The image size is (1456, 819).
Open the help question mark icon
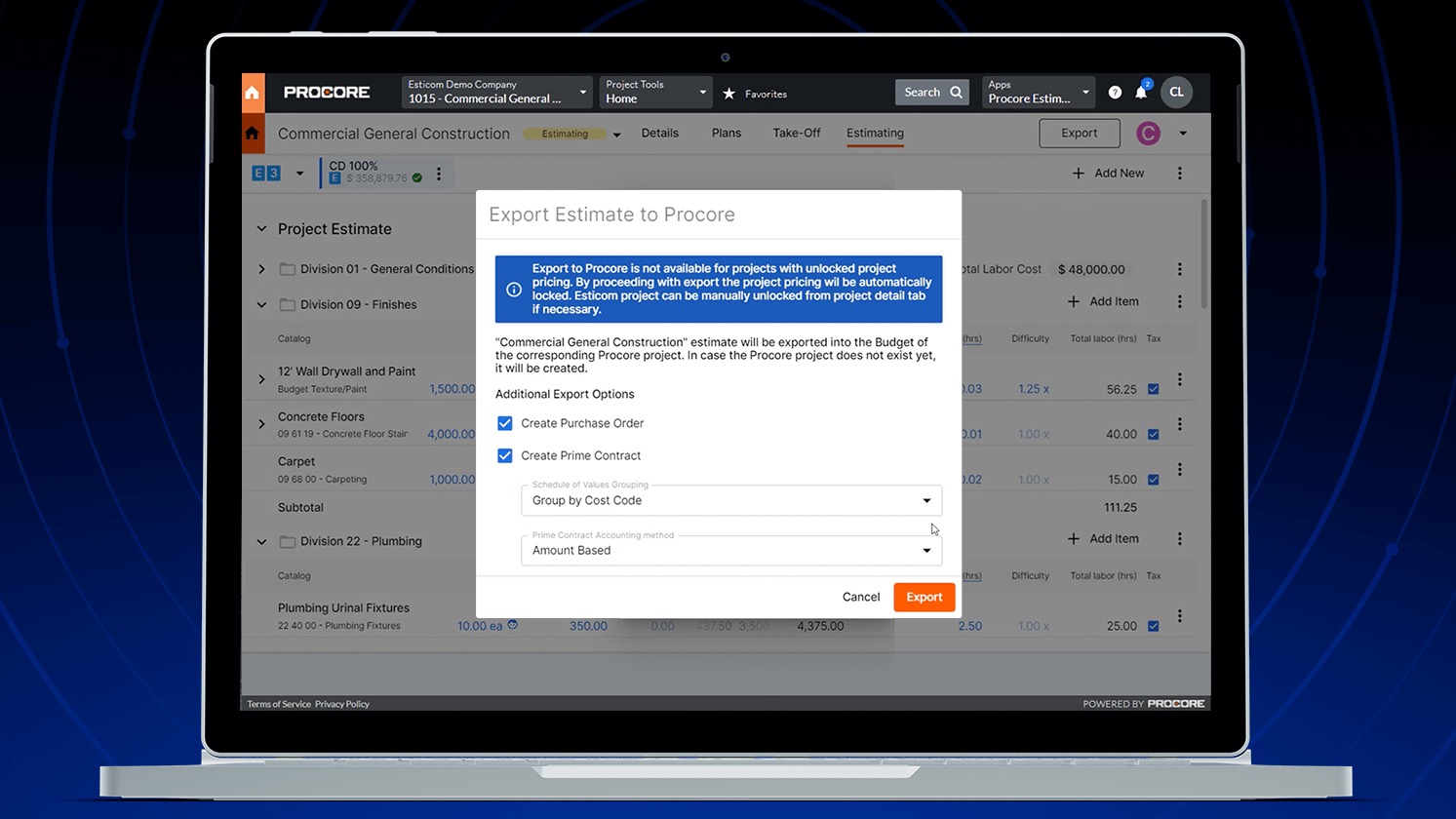(x=1115, y=93)
